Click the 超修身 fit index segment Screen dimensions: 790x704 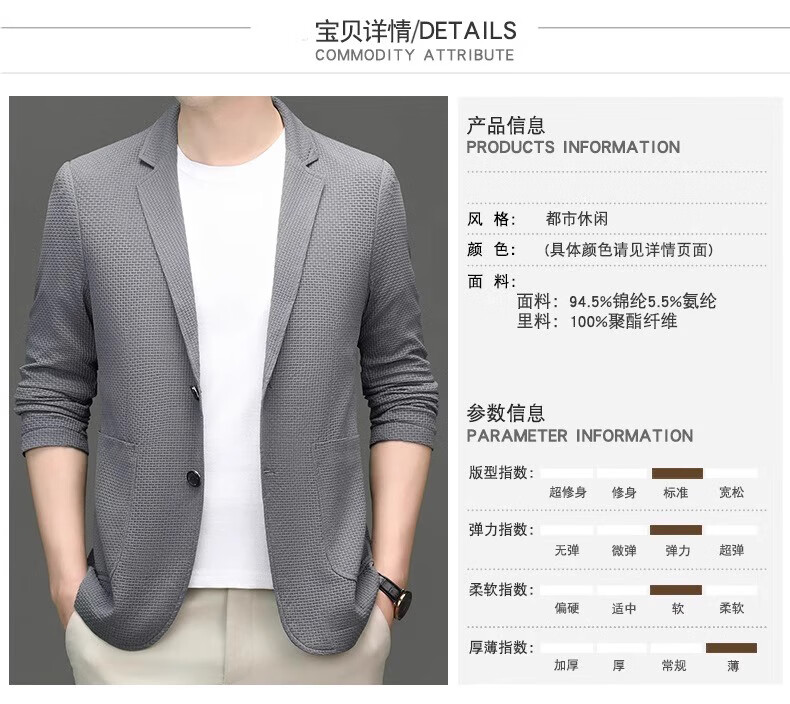pyautogui.click(x=567, y=473)
